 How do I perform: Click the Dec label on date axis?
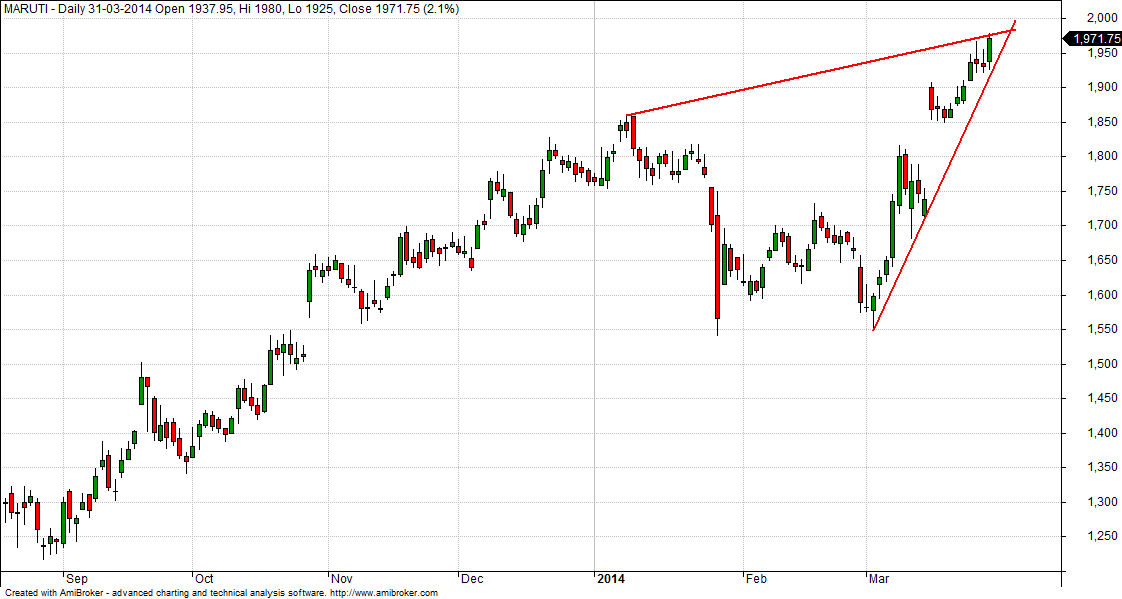tap(472, 578)
